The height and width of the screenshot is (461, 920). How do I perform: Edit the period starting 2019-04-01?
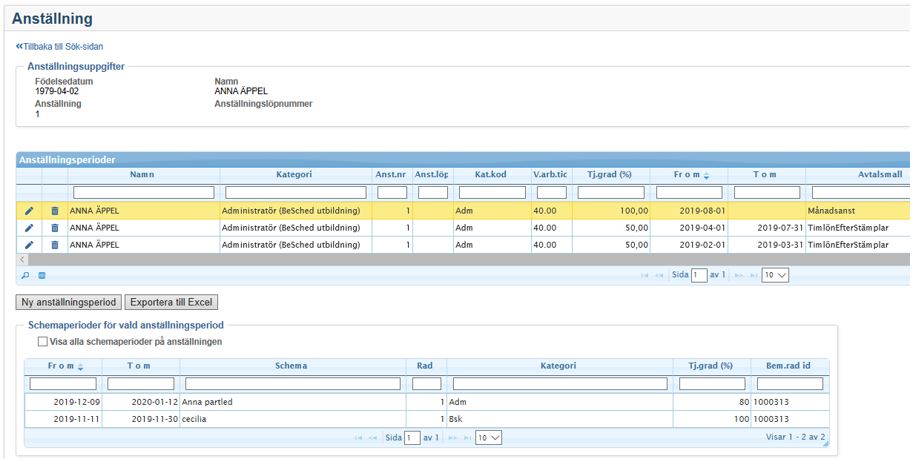[28, 227]
